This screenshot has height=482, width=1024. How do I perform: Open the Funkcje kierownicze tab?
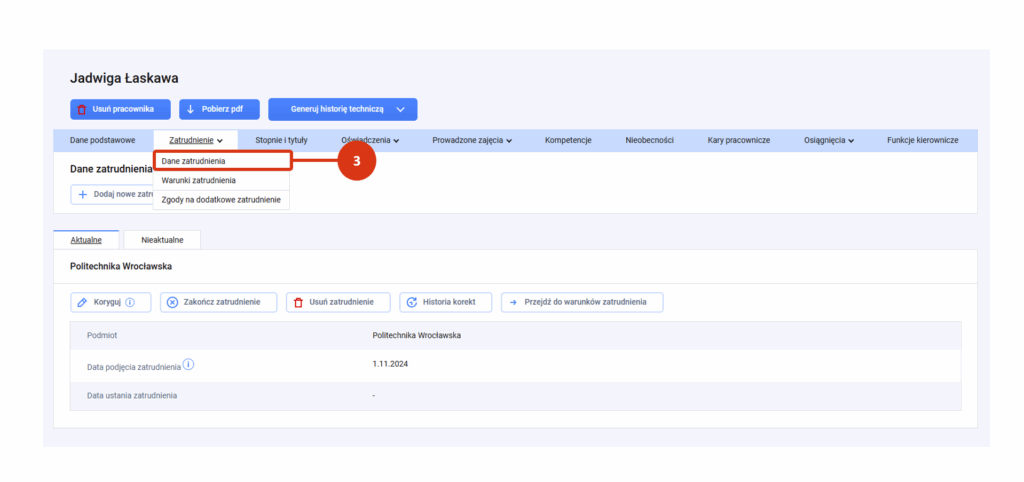(922, 140)
